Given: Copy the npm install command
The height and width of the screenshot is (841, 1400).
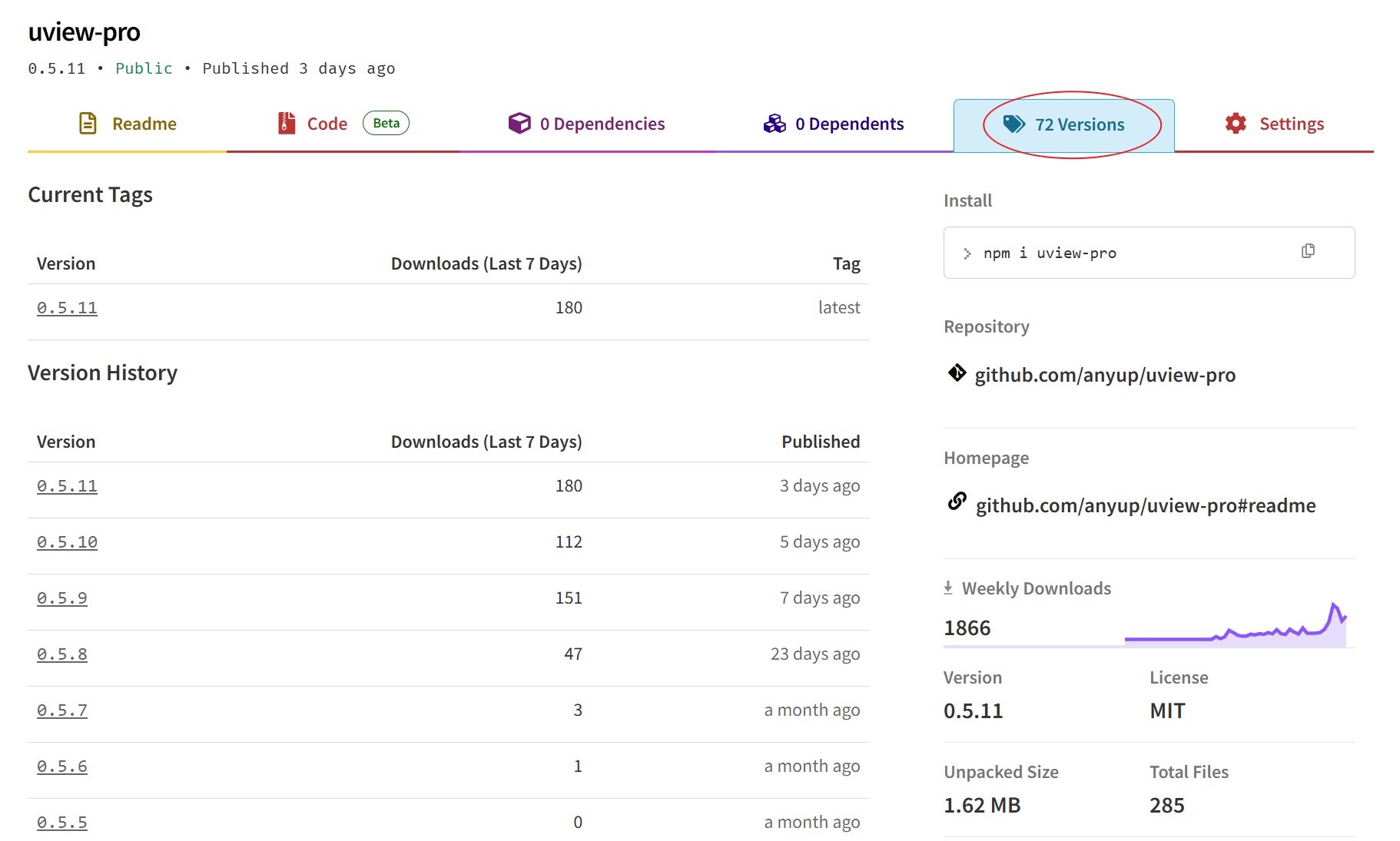Looking at the screenshot, I should [1308, 251].
